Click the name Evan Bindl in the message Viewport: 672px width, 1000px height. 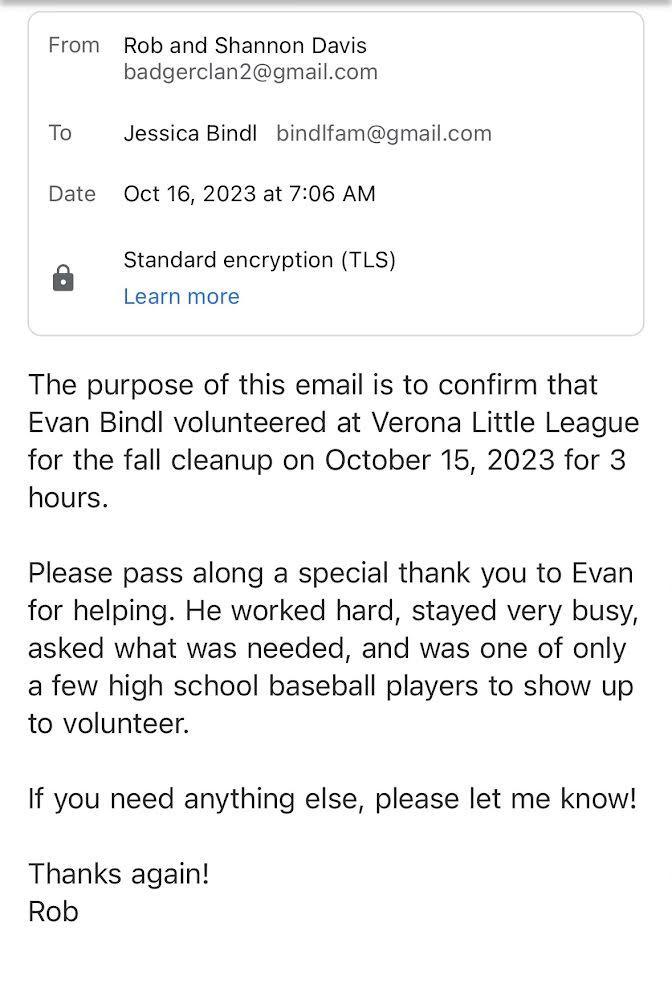click(x=97, y=423)
